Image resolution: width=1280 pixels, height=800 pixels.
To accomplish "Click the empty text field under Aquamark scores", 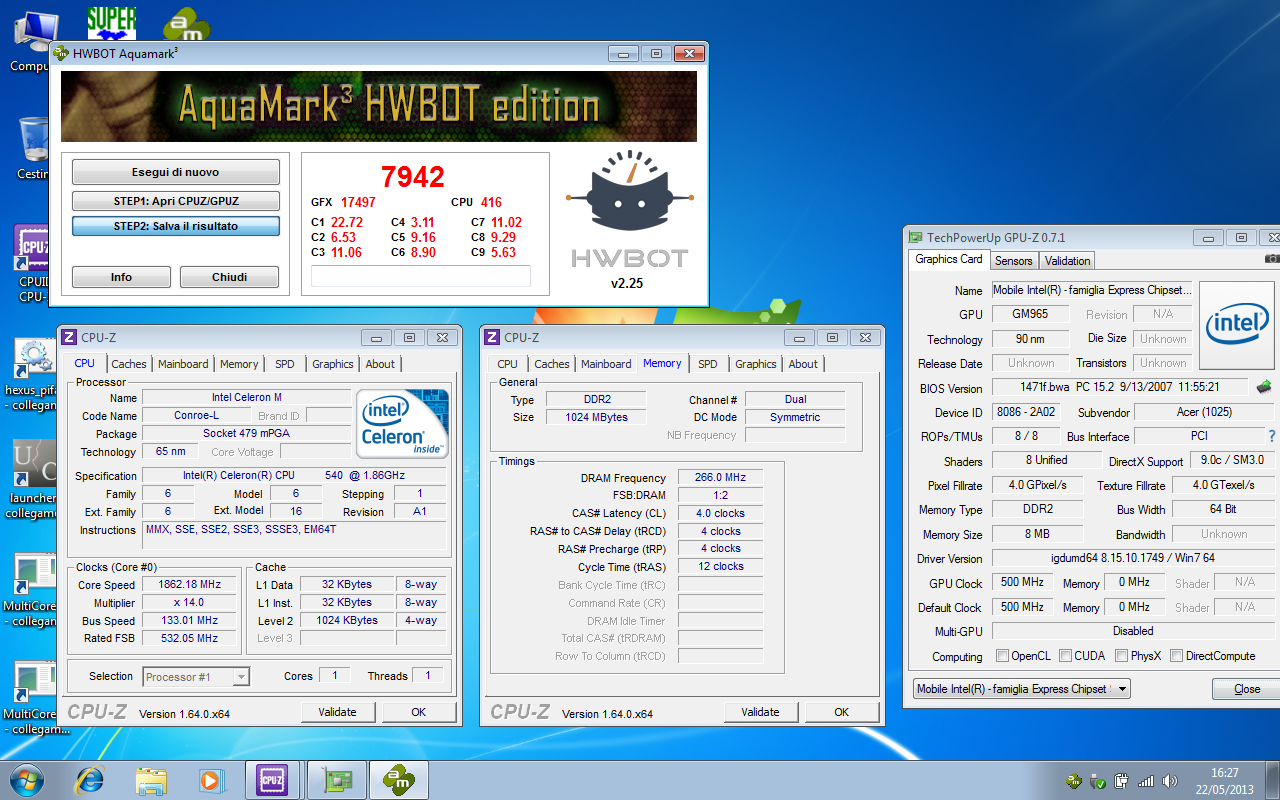I will coord(421,276).
